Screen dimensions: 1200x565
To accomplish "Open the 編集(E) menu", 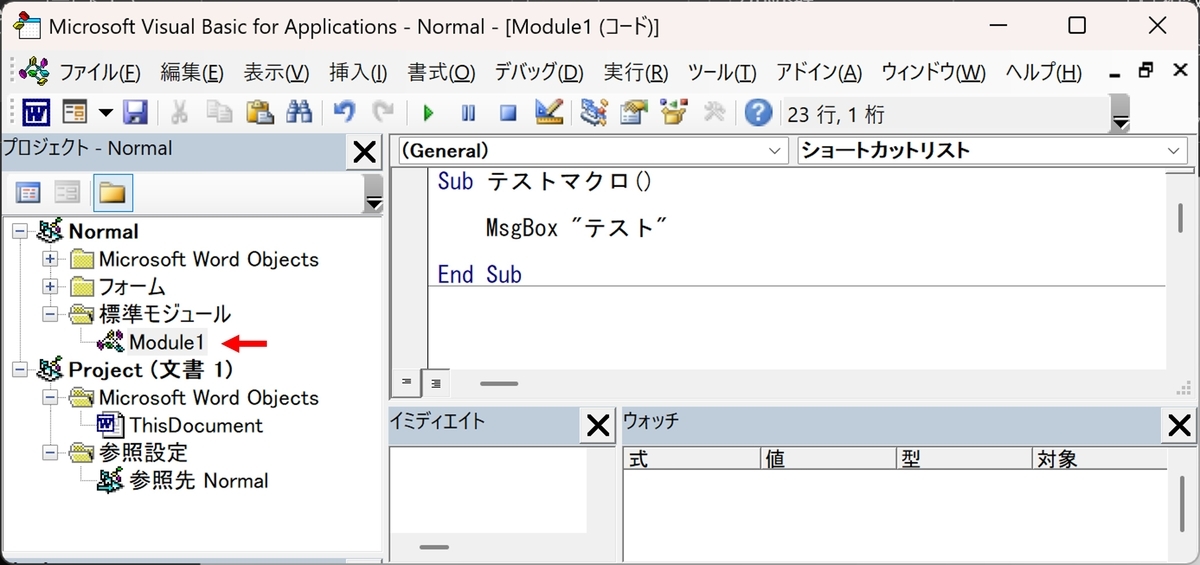I will click(x=192, y=72).
